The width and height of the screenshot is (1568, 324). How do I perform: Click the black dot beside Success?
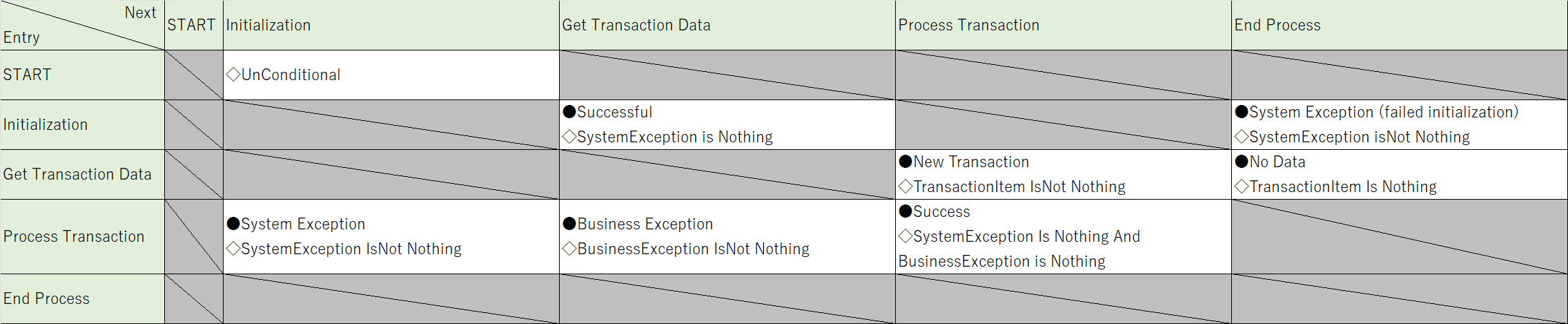tap(905, 211)
